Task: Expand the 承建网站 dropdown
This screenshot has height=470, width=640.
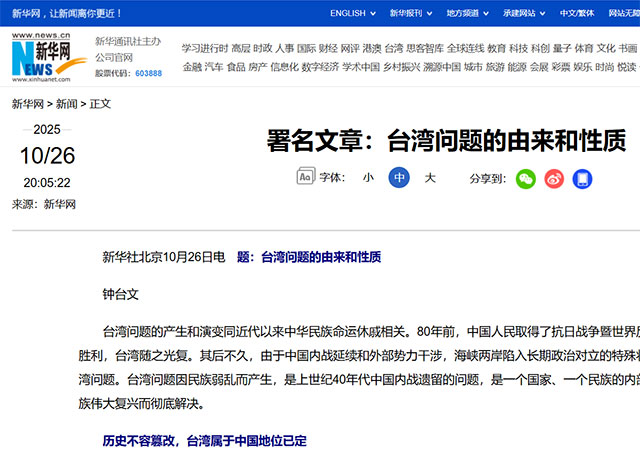Action: coord(524,14)
